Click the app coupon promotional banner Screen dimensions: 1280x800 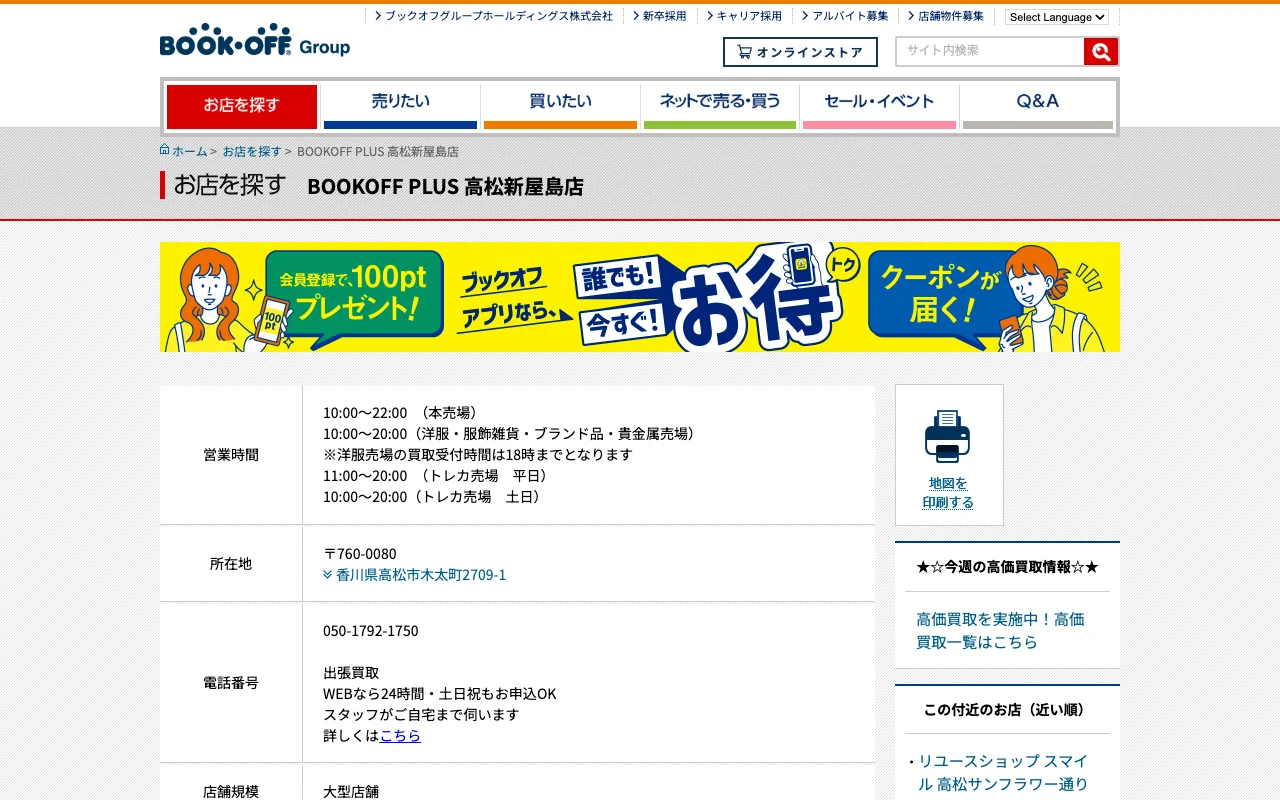coord(640,297)
